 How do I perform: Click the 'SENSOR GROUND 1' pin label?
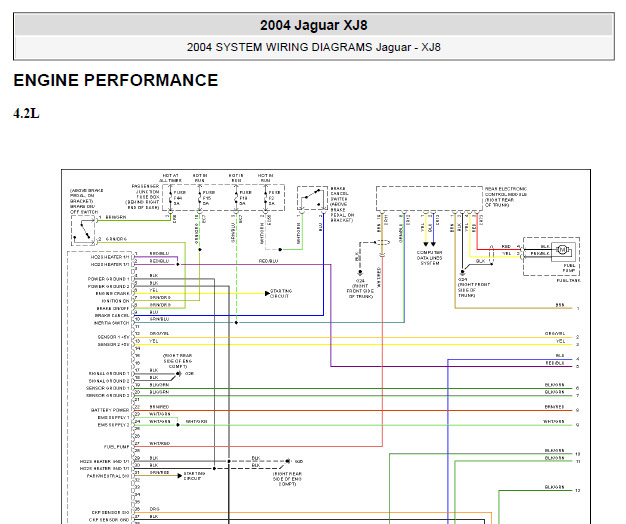pos(108,388)
